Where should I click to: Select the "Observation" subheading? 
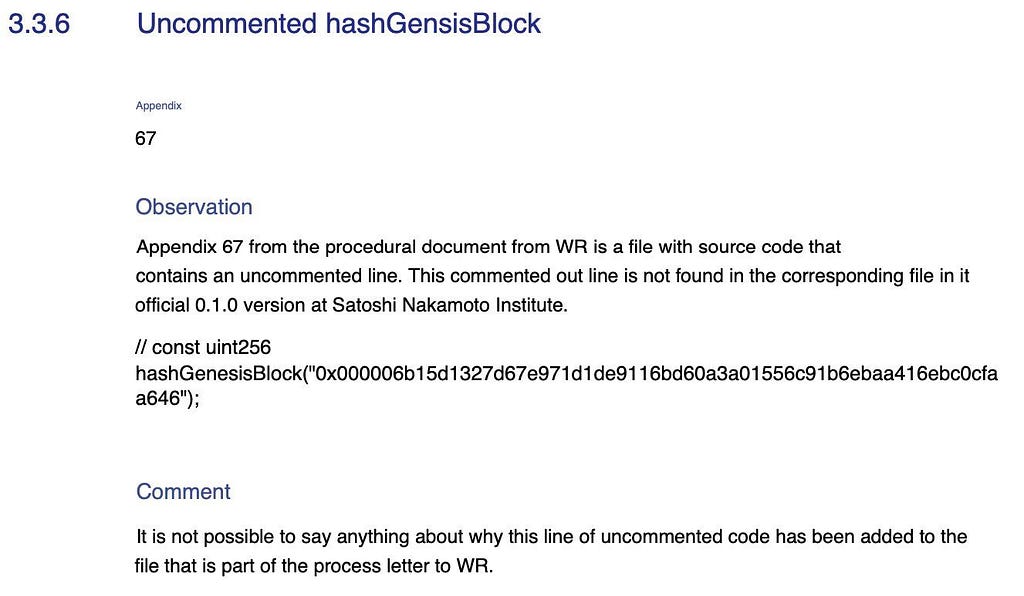(x=194, y=207)
